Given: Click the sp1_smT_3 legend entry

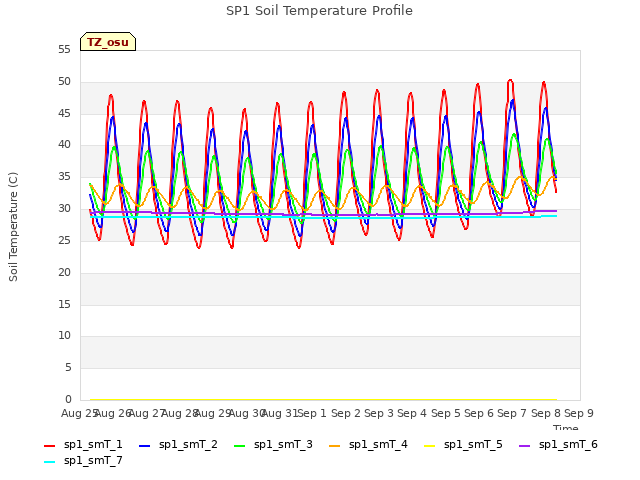Looking at the screenshot, I should (x=273, y=444).
